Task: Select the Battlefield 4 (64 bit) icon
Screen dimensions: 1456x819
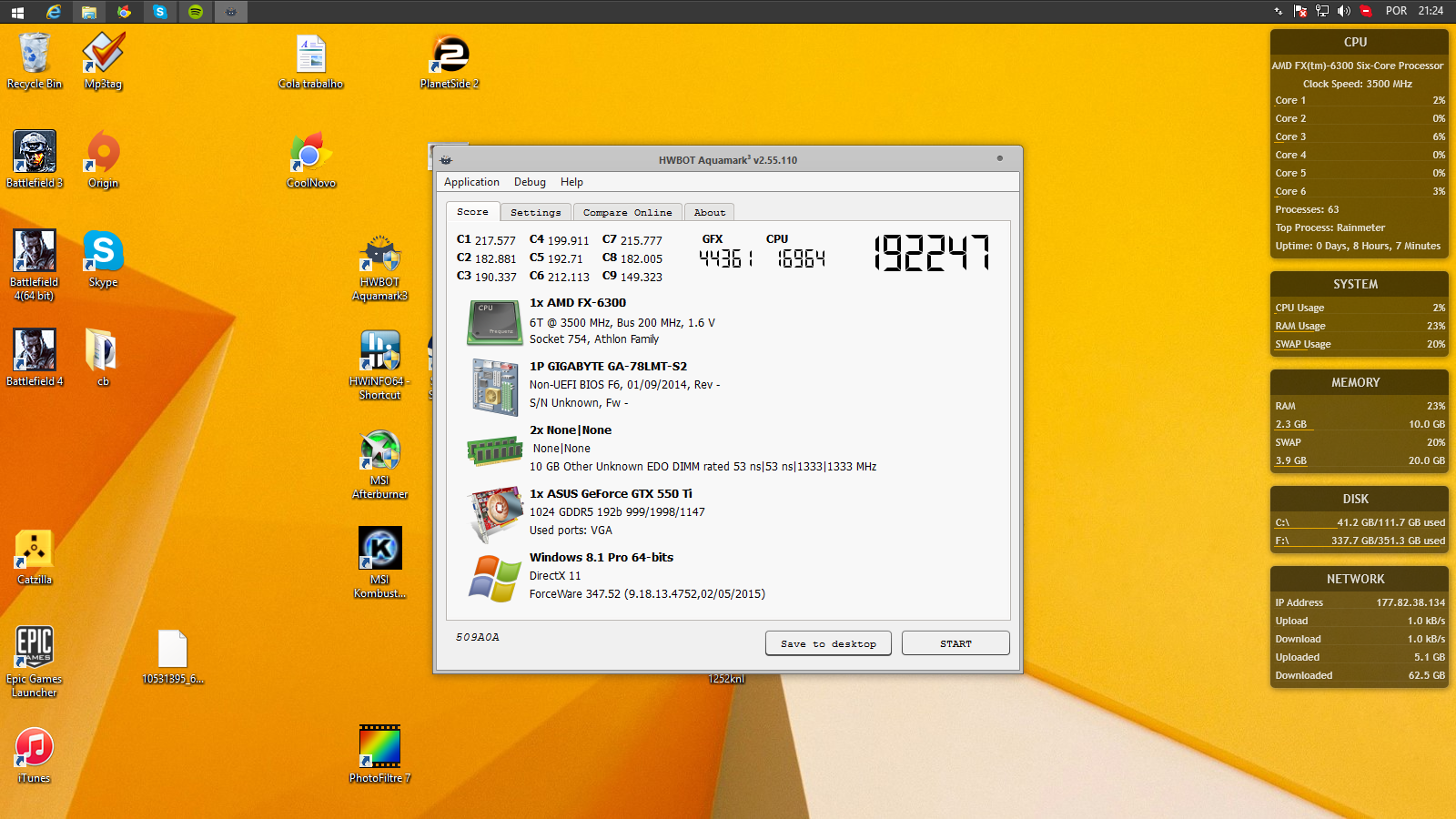Action: point(35,265)
